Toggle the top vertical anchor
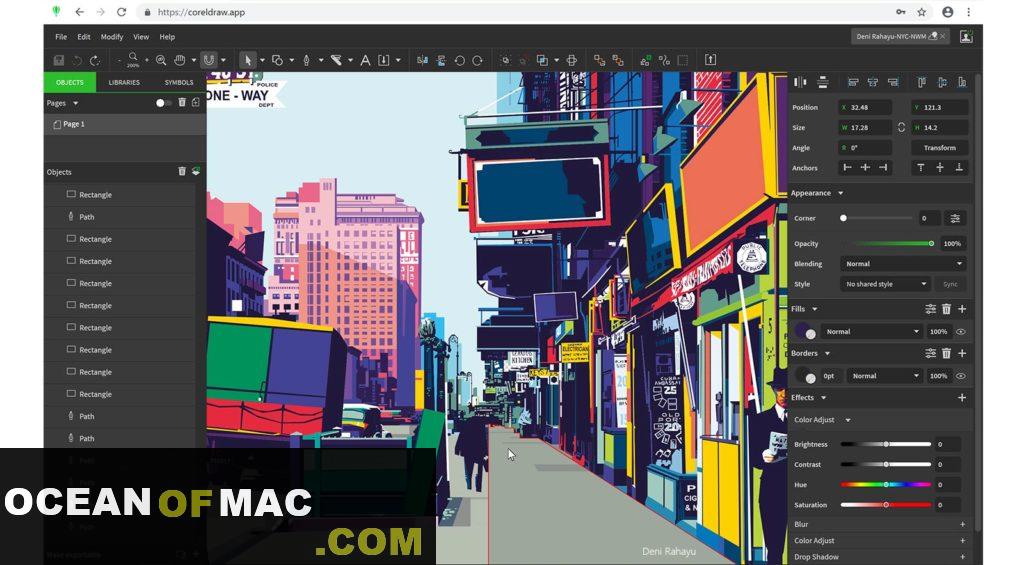 921,168
